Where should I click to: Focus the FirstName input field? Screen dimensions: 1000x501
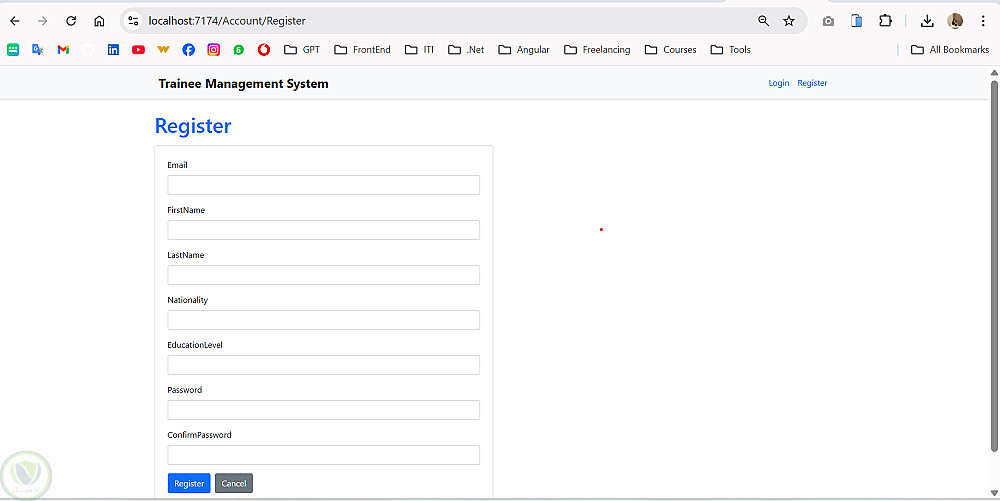coord(323,230)
